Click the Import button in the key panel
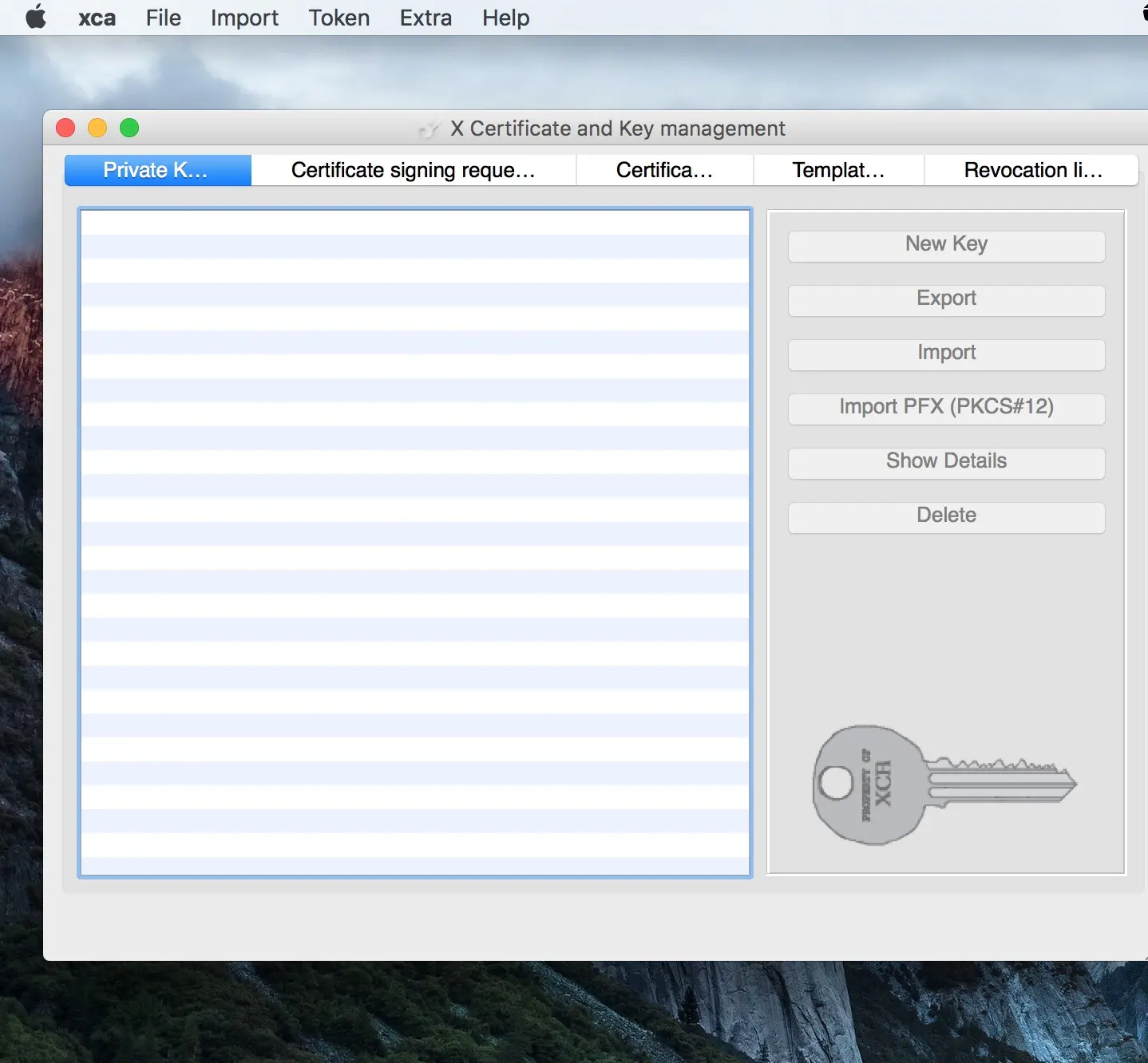This screenshot has height=1063, width=1148. (x=947, y=354)
